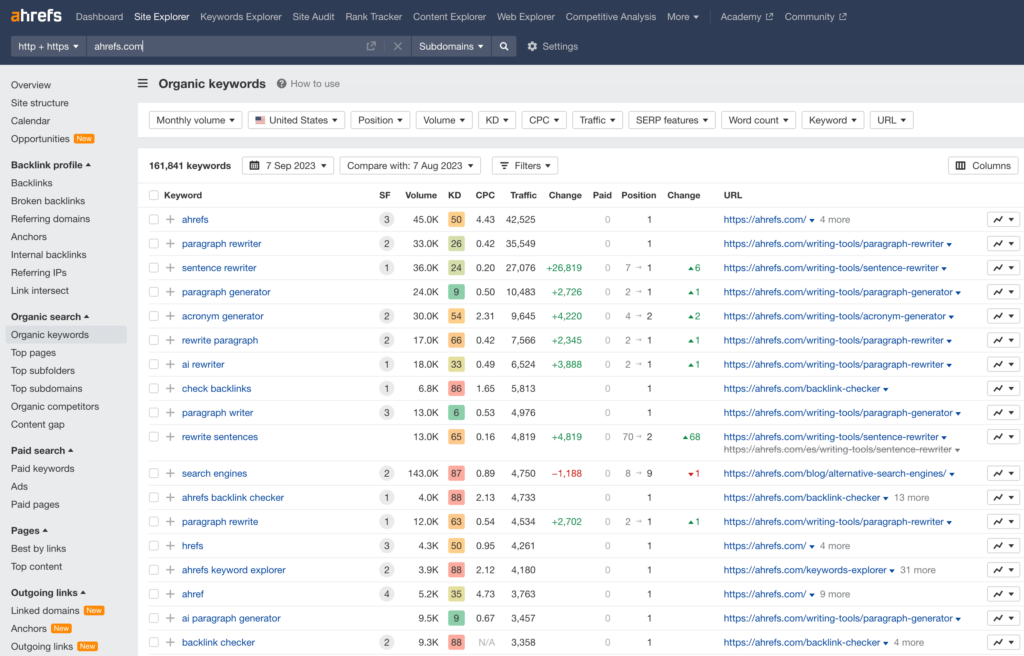Click the How to use help icon
Image resolution: width=1024 pixels, height=656 pixels.
coord(281,84)
